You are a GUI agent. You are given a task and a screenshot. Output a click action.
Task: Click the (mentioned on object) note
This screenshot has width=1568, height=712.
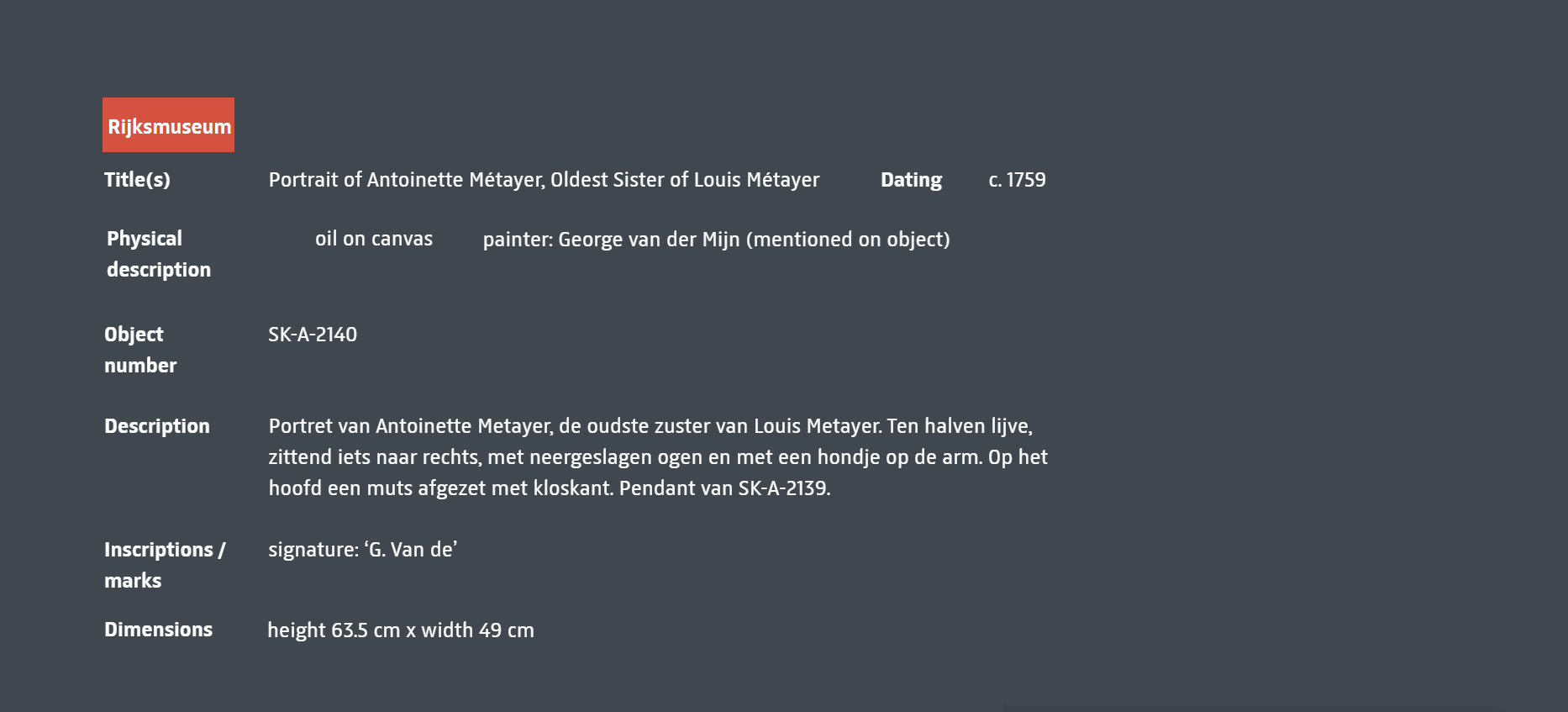(x=848, y=240)
